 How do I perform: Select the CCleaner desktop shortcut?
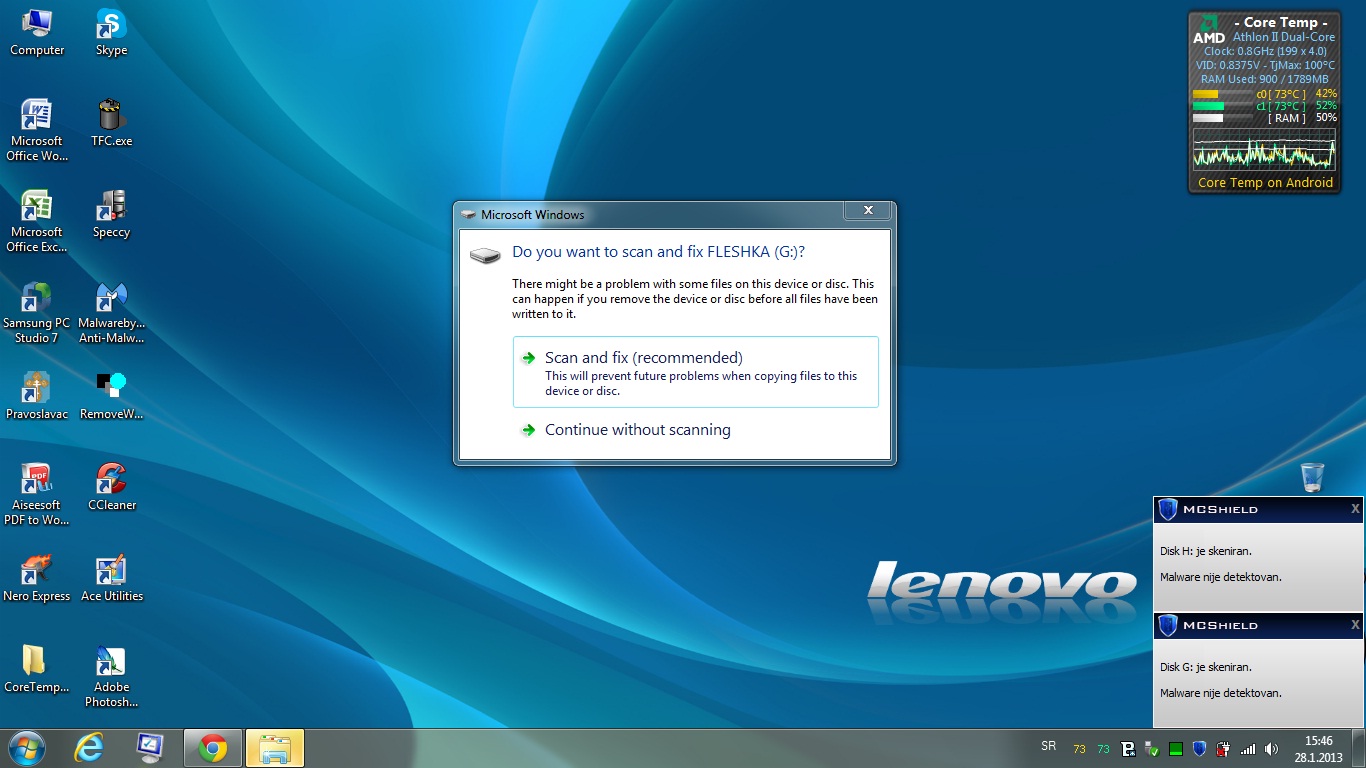(111, 487)
